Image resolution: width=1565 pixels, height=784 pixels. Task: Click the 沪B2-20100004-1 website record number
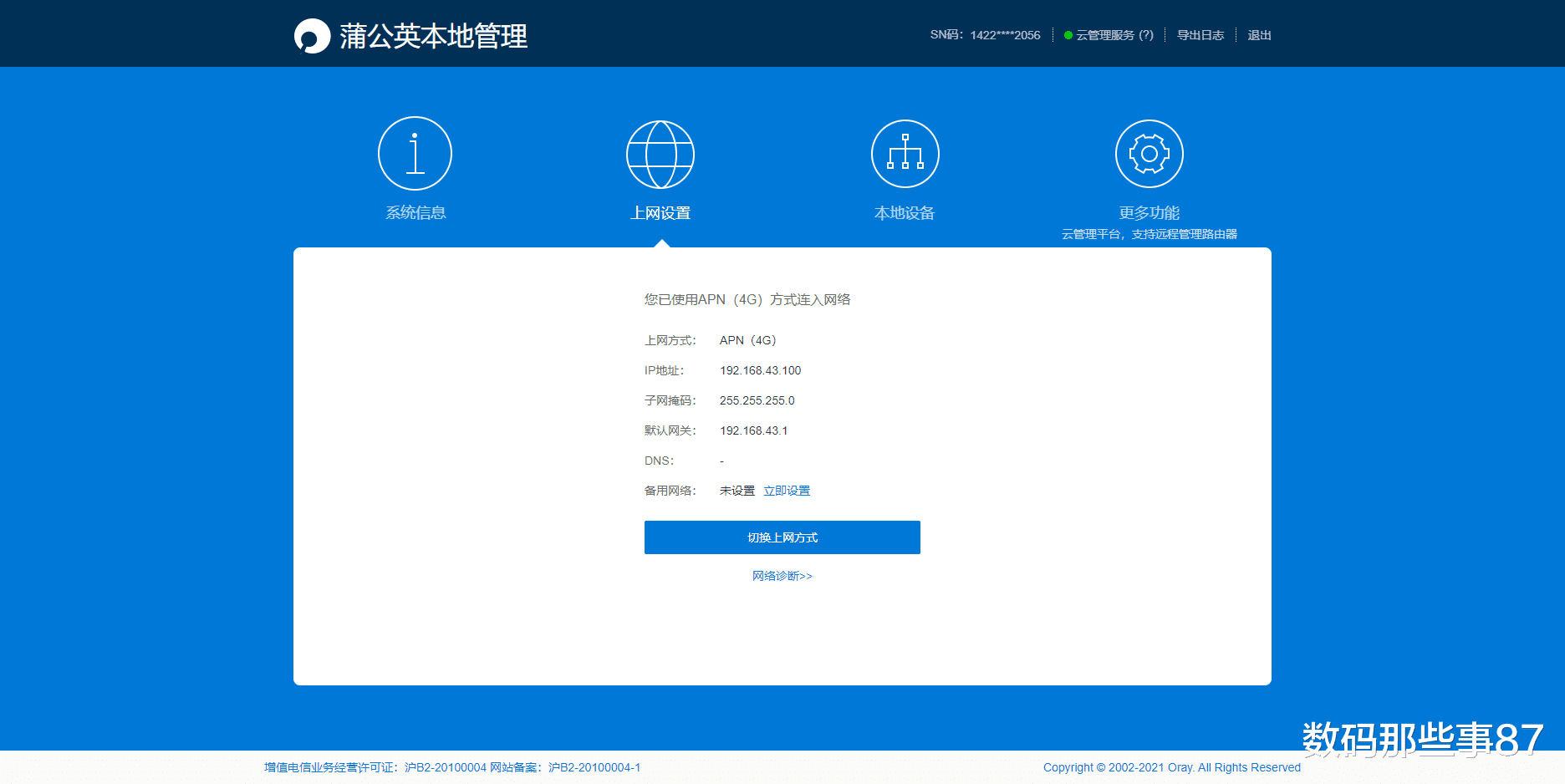tap(594, 767)
